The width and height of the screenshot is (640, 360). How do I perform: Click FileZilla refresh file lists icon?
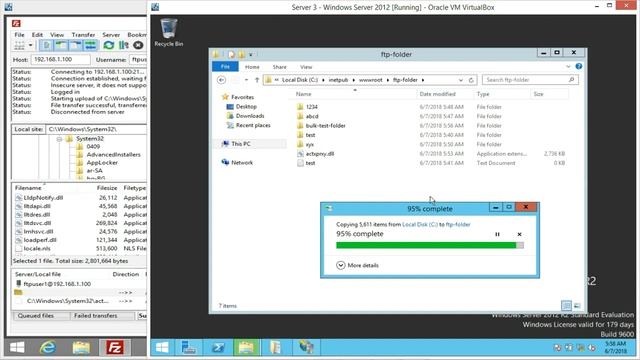point(109,45)
